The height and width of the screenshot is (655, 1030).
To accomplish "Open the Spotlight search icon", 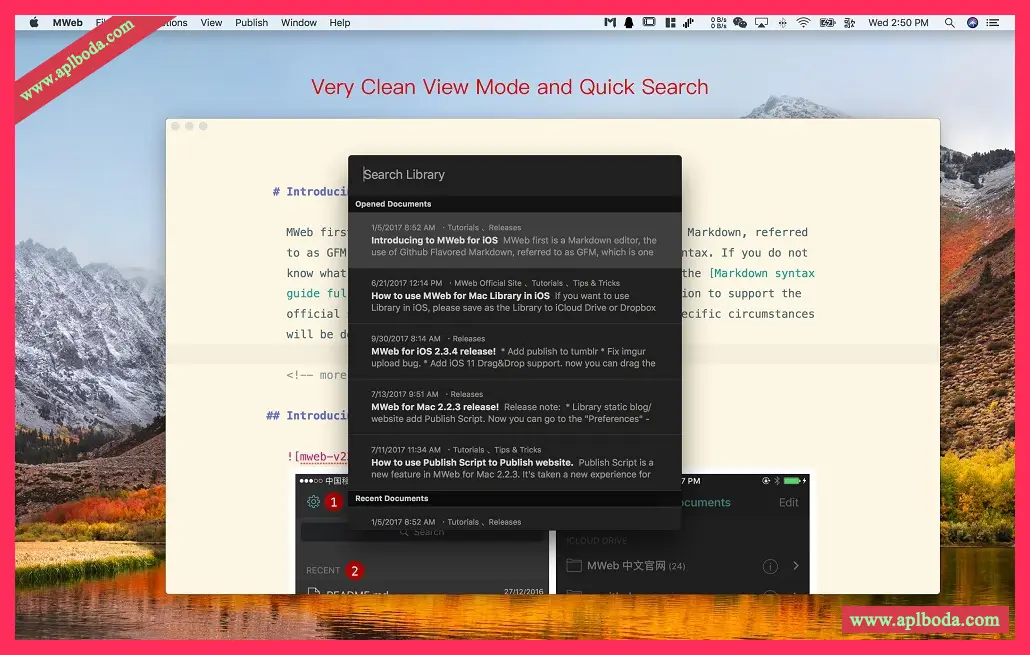I will pyautogui.click(x=949, y=22).
